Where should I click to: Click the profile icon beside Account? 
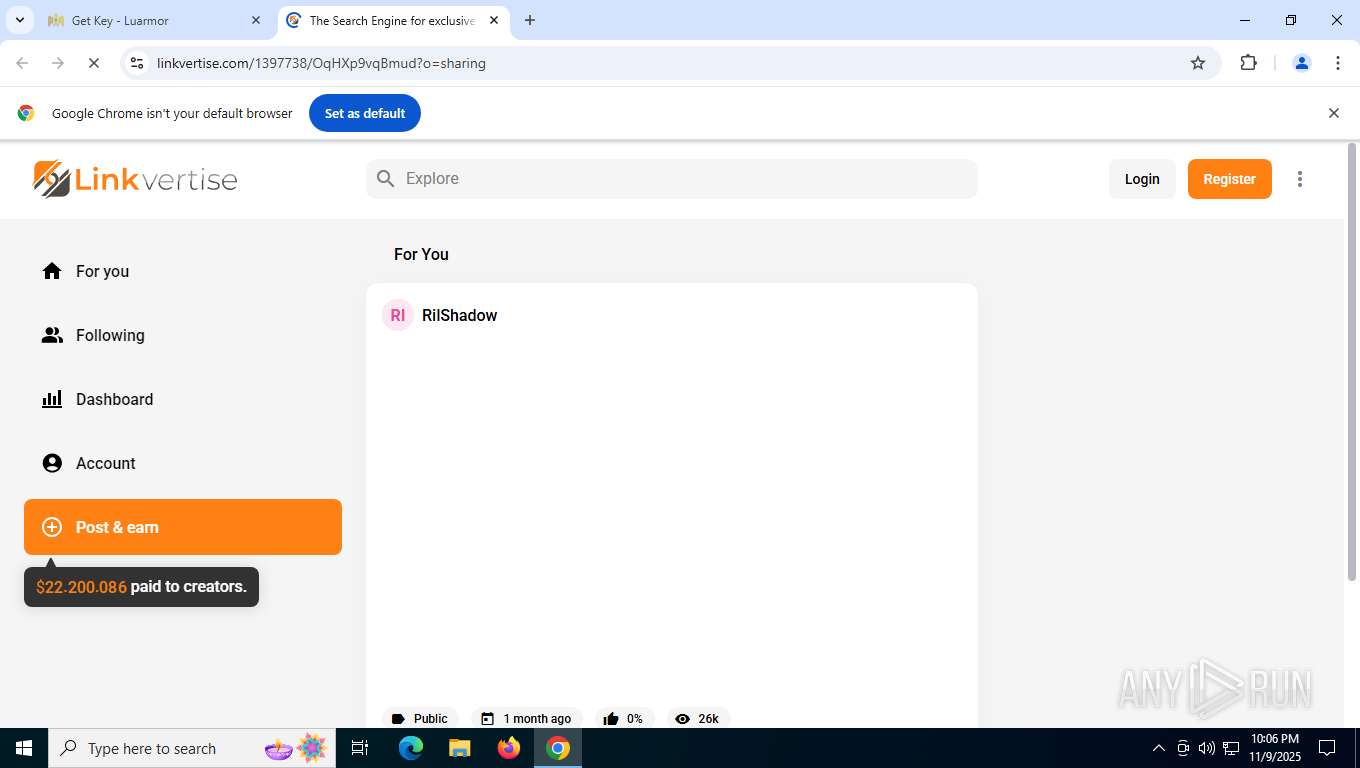(x=52, y=463)
